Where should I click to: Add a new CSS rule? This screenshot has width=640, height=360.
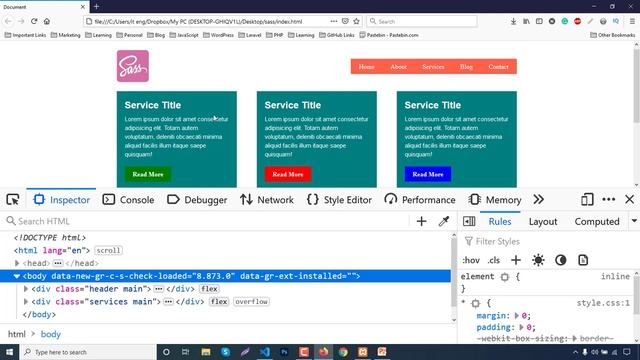[516, 260]
